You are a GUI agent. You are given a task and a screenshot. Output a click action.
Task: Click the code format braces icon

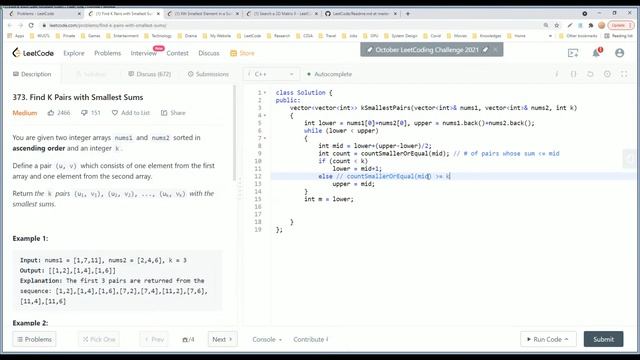click(573, 74)
